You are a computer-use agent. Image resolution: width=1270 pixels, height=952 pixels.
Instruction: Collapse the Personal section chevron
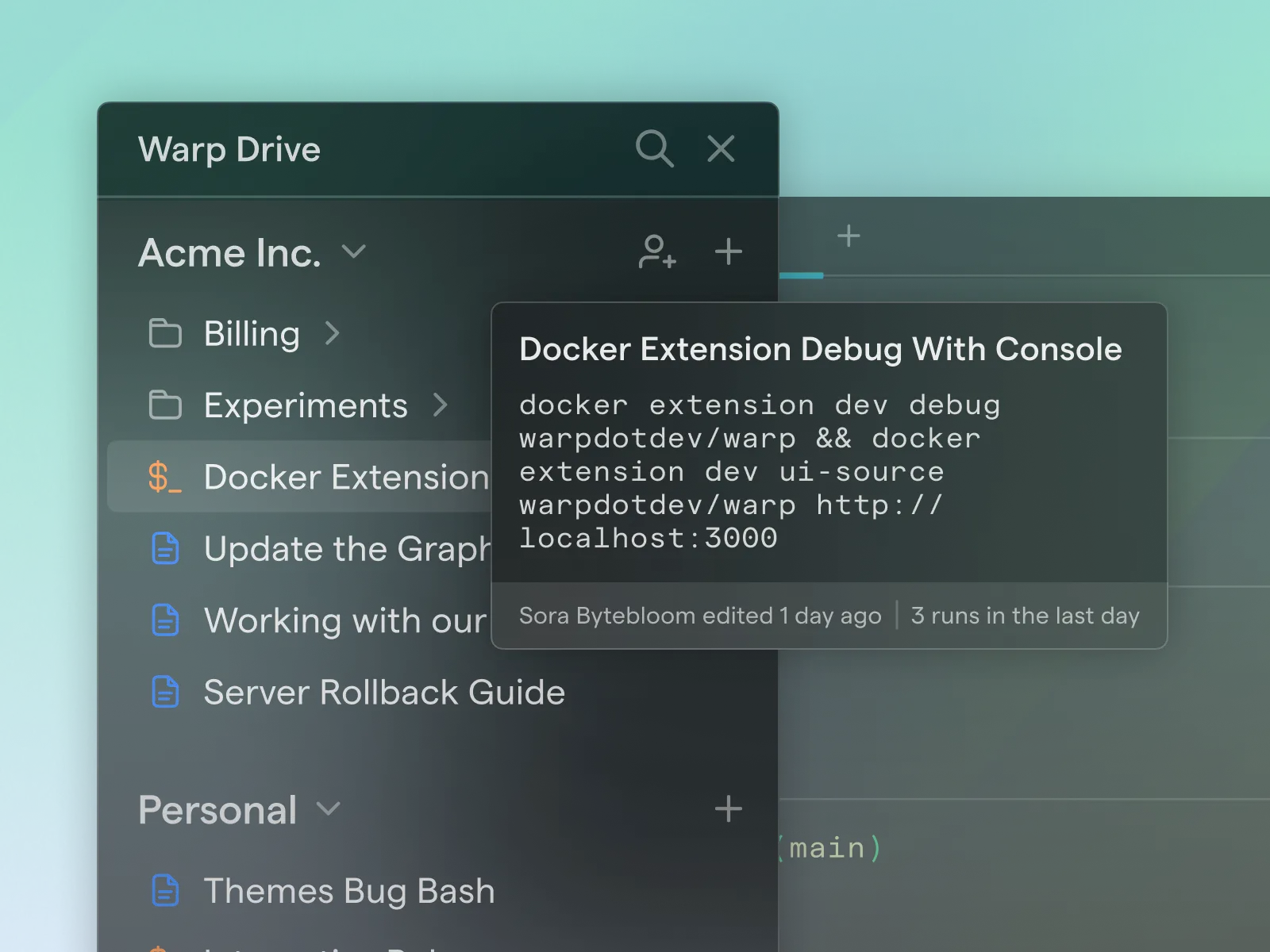329,810
